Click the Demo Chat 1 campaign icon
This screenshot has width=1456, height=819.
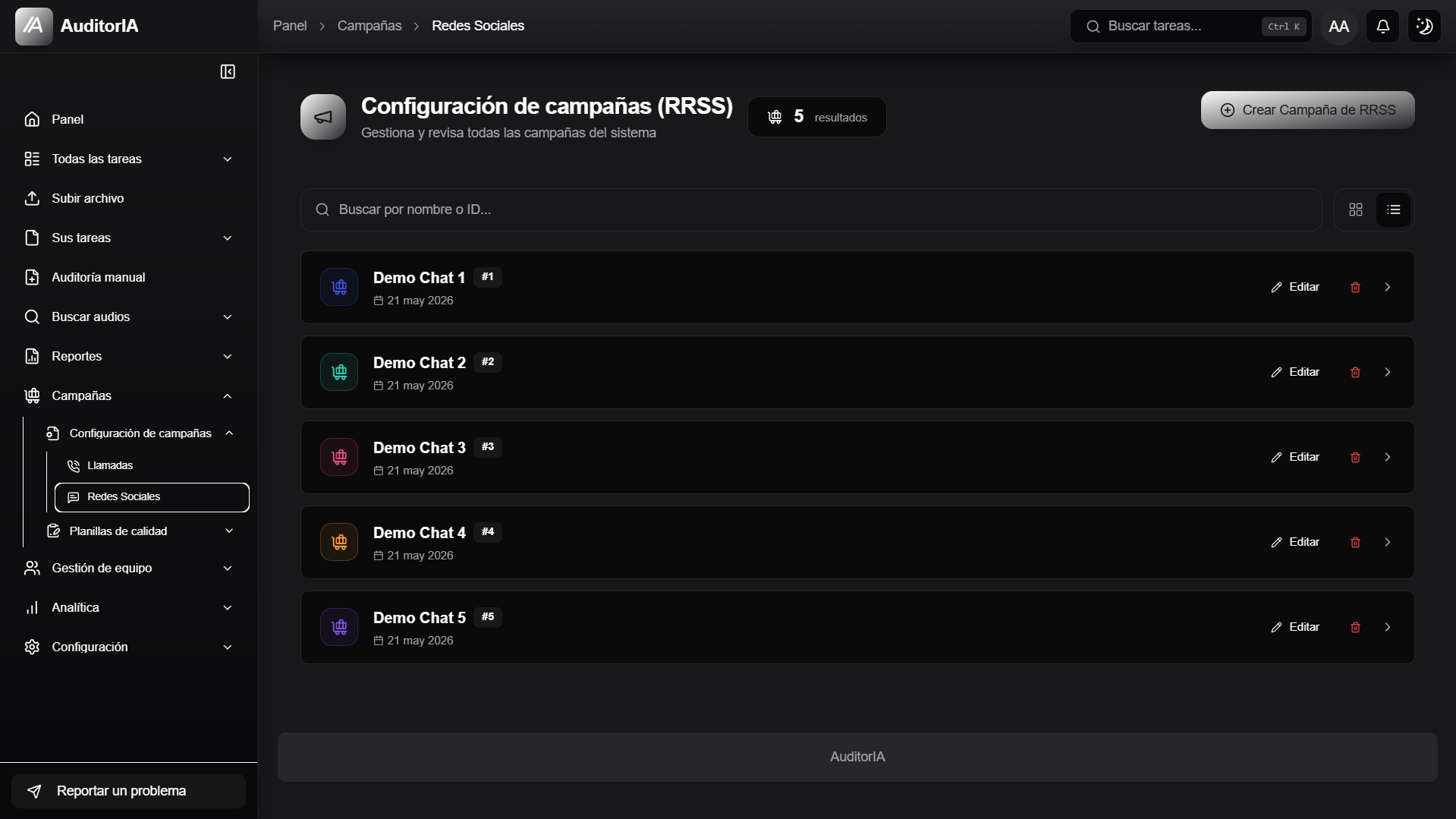tap(339, 287)
